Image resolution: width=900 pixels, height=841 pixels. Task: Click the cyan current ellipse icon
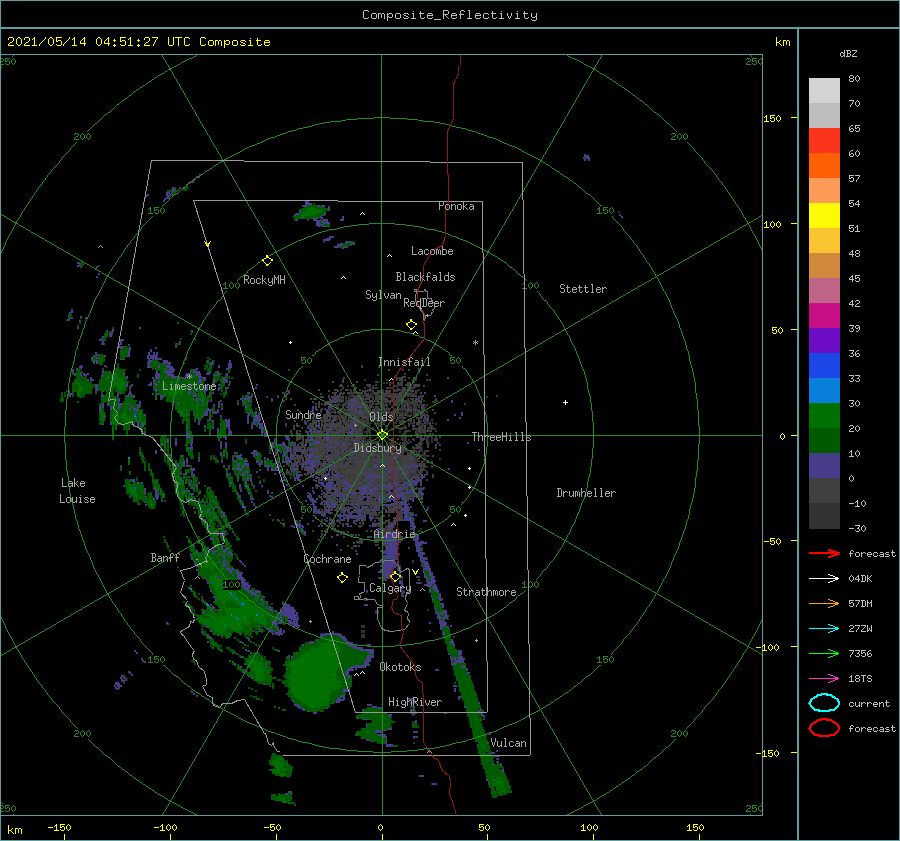824,703
